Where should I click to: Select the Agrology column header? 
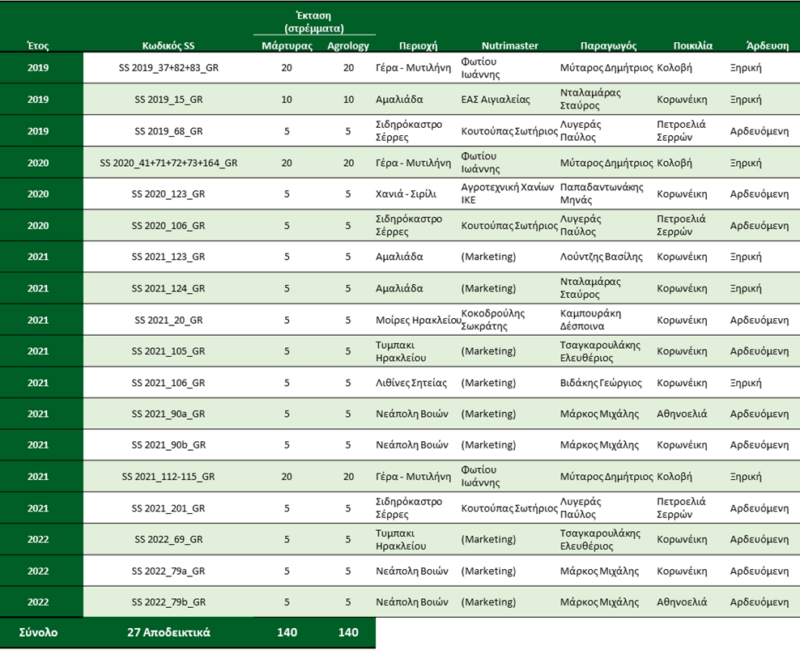coord(348,46)
